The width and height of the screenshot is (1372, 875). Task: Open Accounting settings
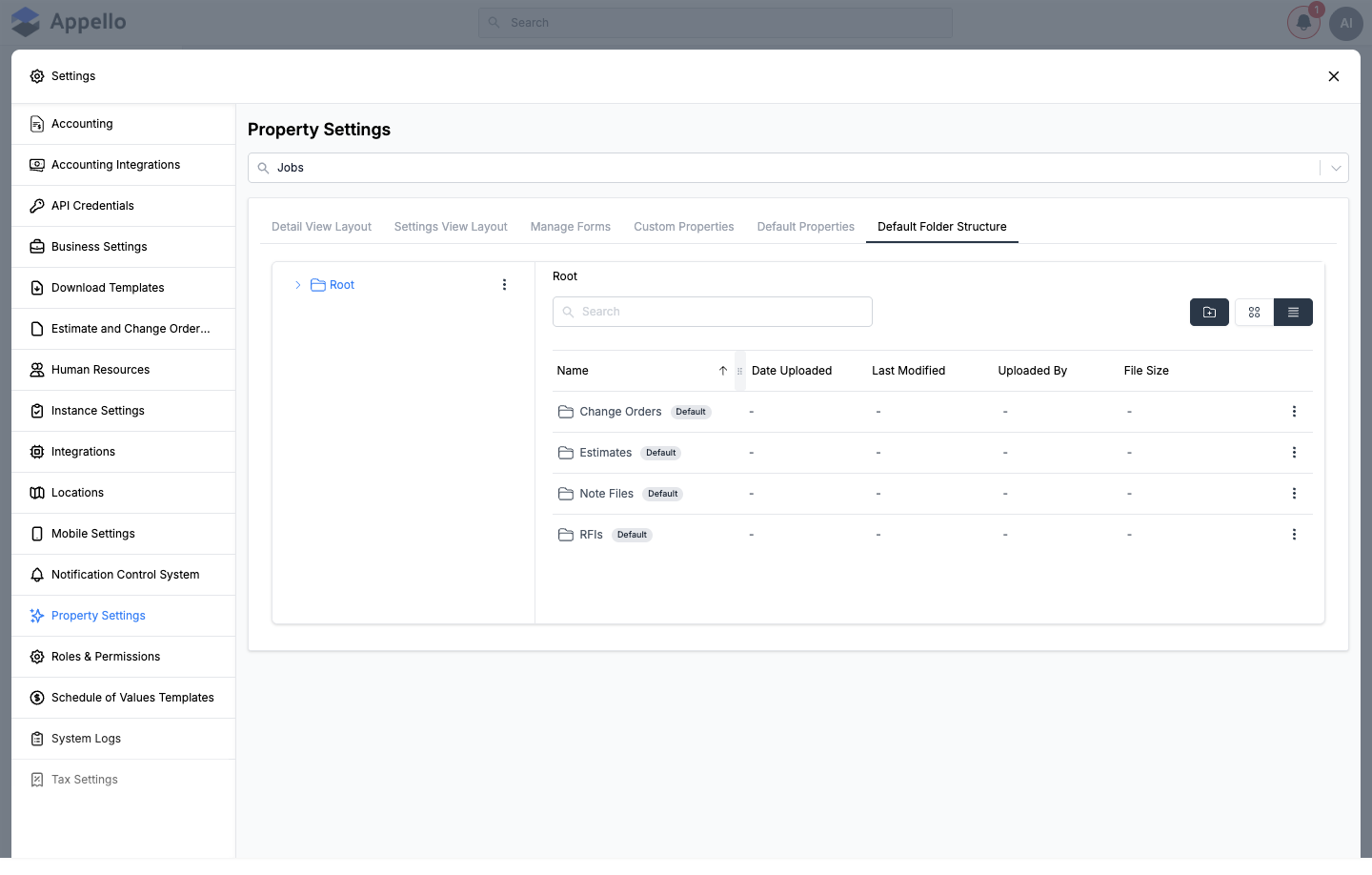pos(124,124)
